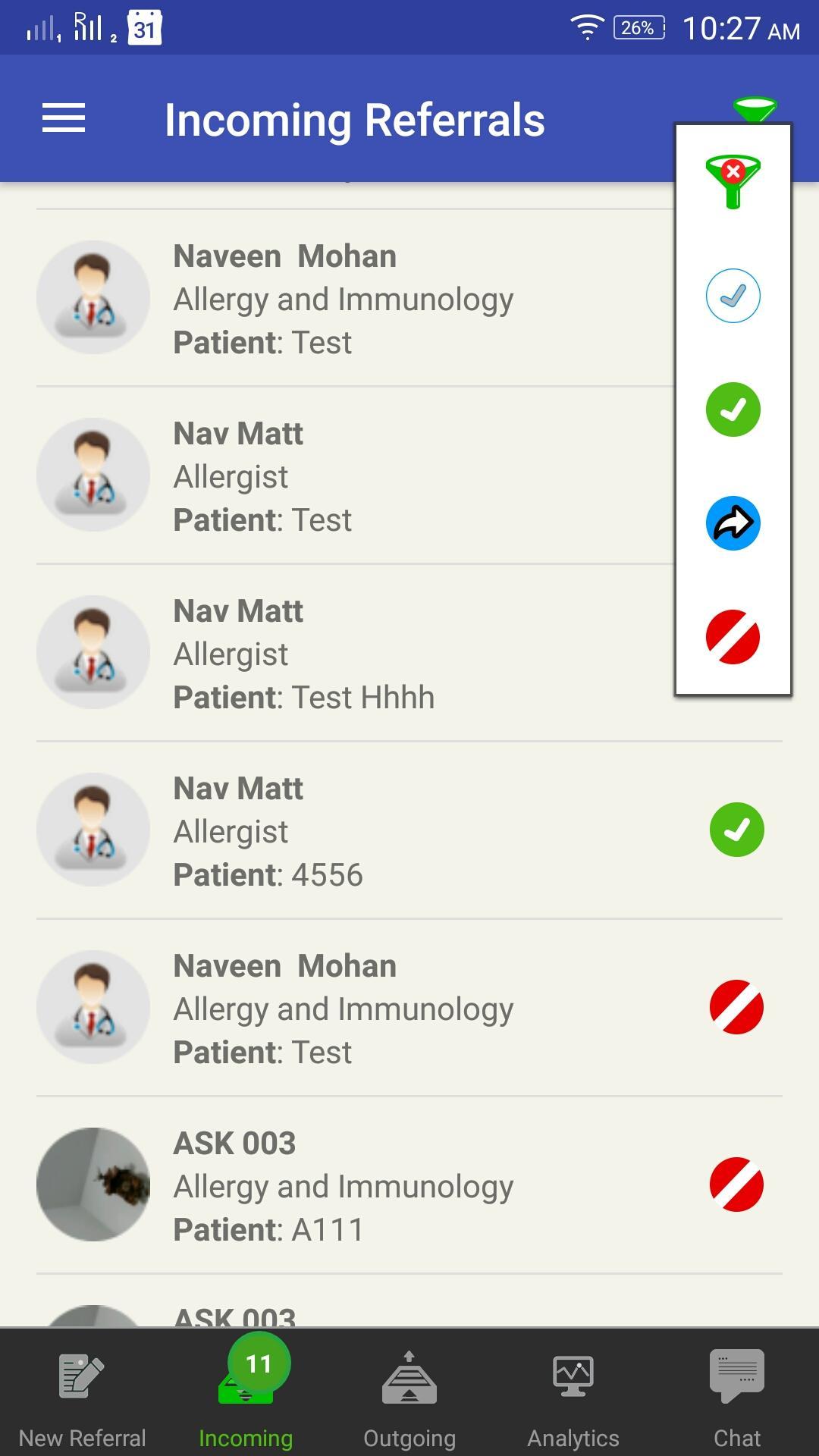This screenshot has height=1456, width=819.
Task: Filter by the green accepted checkmark
Action: (733, 409)
